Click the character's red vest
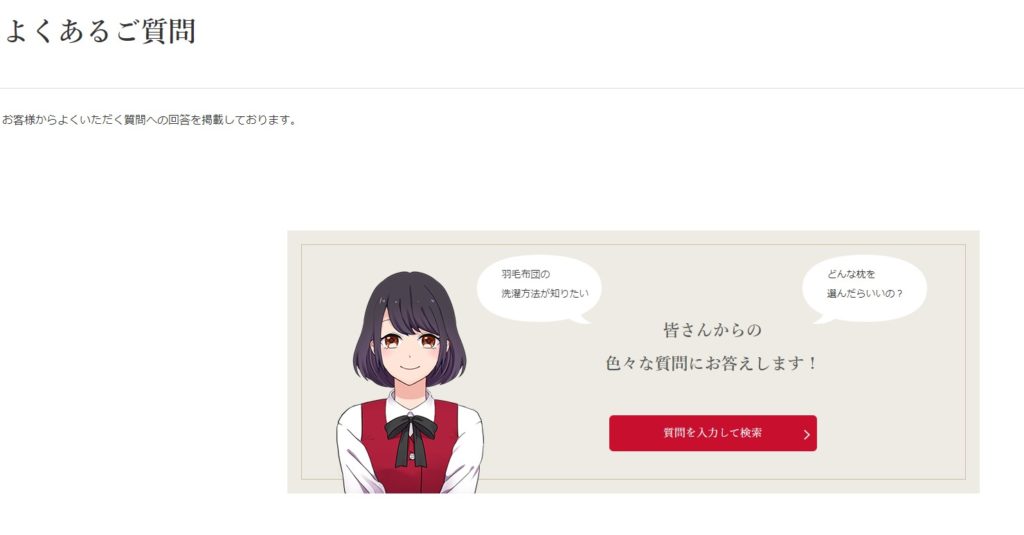This screenshot has width=1024, height=535. pos(409,451)
